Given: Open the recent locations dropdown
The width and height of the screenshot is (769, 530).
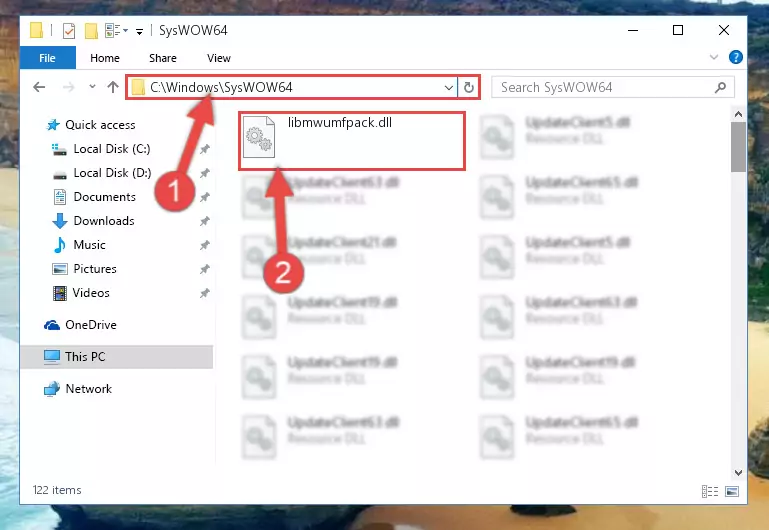Looking at the screenshot, I should click(x=92, y=87).
